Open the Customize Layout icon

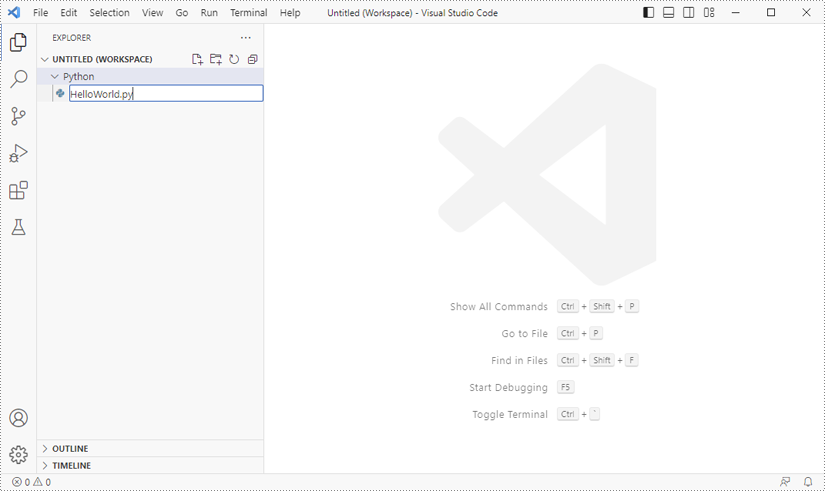click(x=709, y=13)
